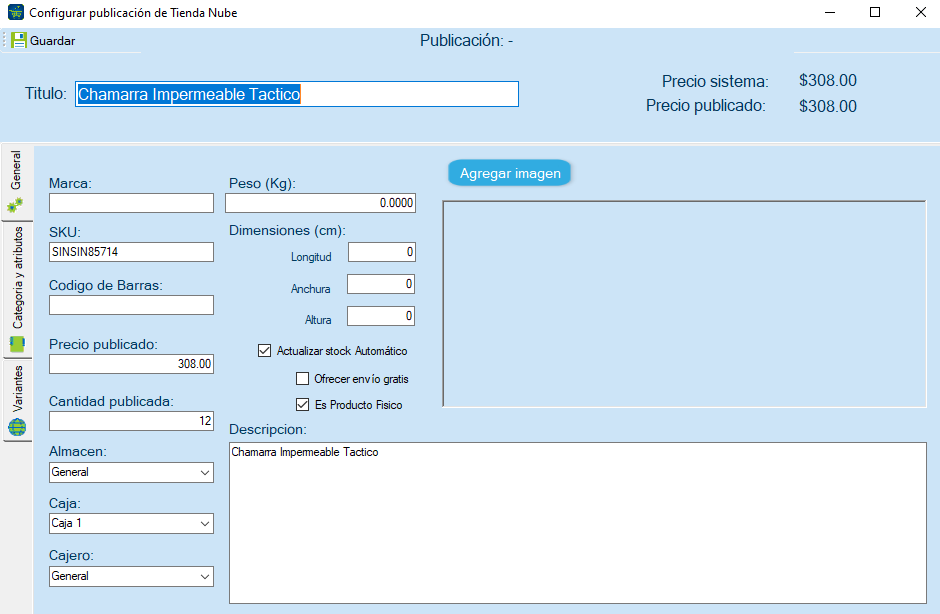Click the Marca input field
The height and width of the screenshot is (614, 940).
(x=131, y=203)
